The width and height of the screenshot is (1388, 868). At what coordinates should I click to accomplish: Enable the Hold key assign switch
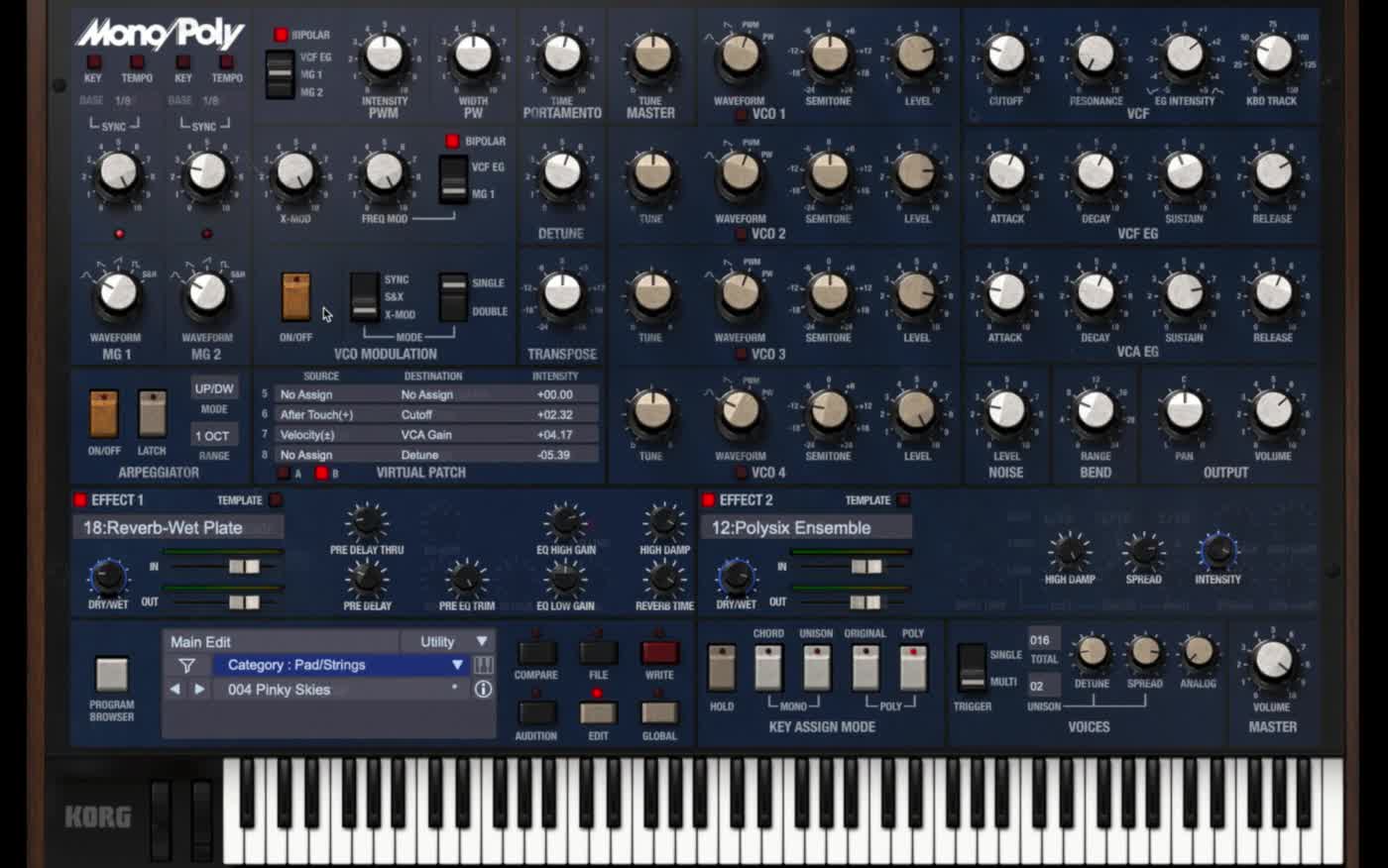point(721,668)
